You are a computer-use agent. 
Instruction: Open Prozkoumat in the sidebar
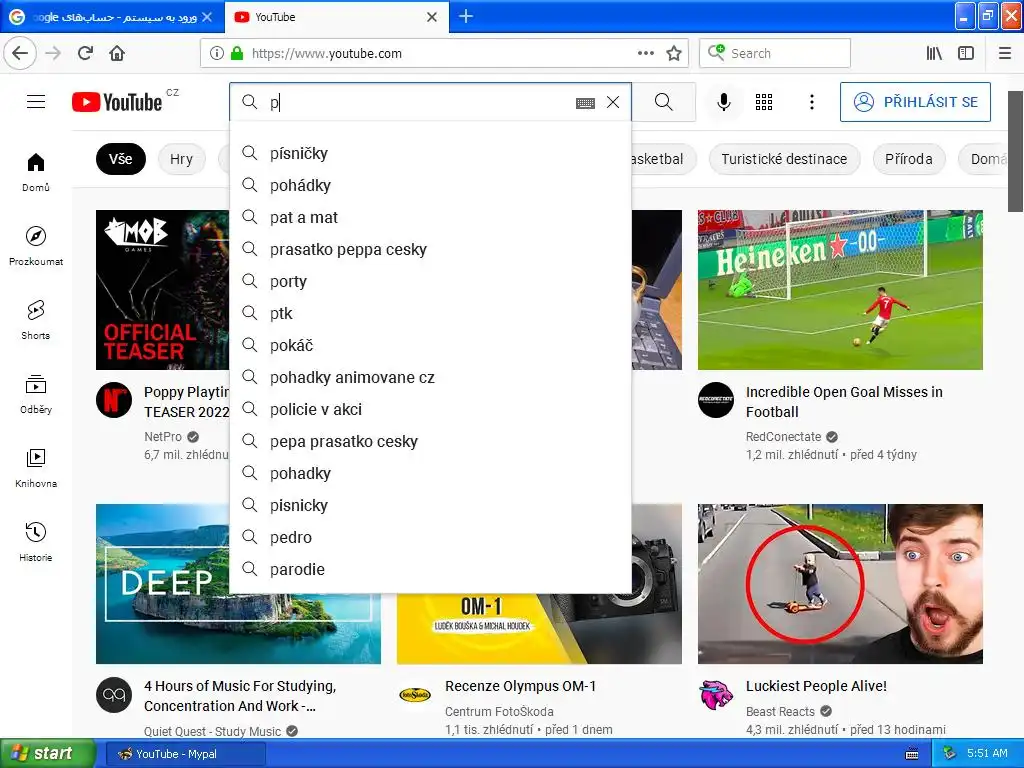pos(36,246)
